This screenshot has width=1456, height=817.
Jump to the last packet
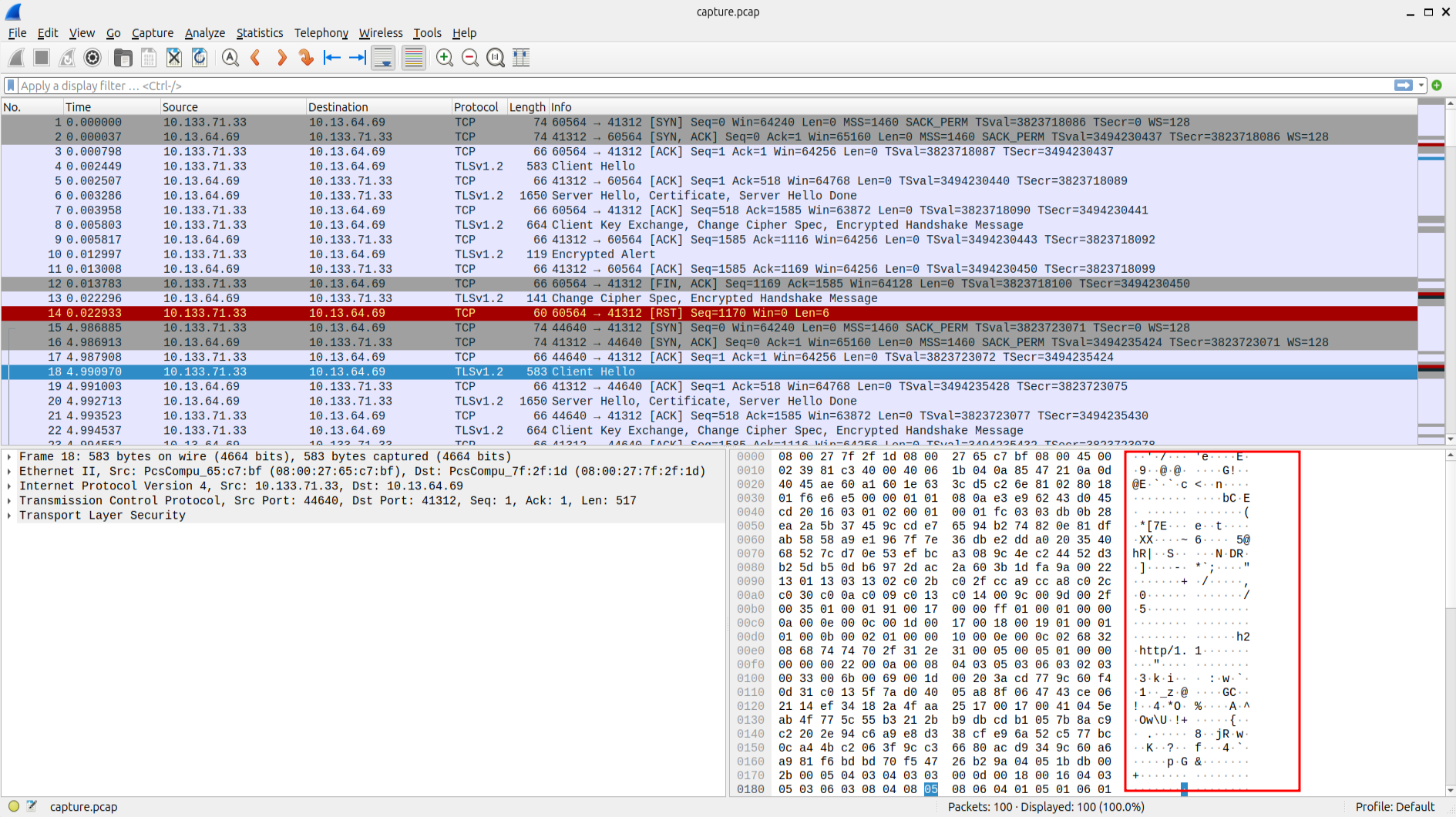pyautogui.click(x=358, y=58)
